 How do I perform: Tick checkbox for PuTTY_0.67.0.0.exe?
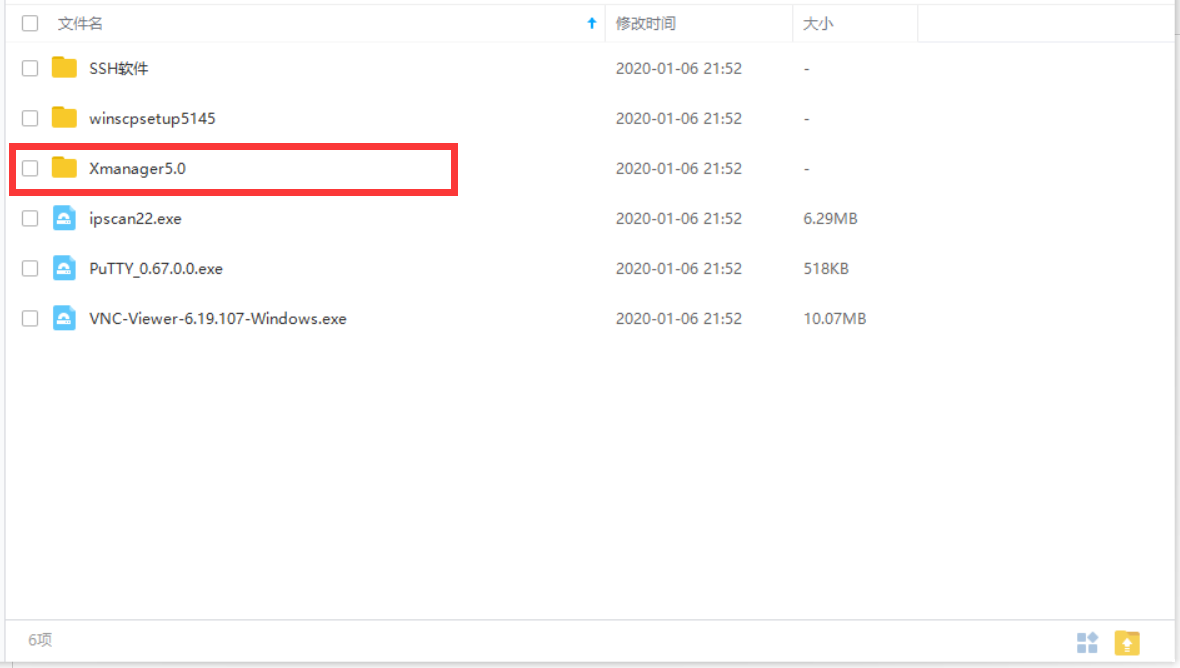[30, 269]
